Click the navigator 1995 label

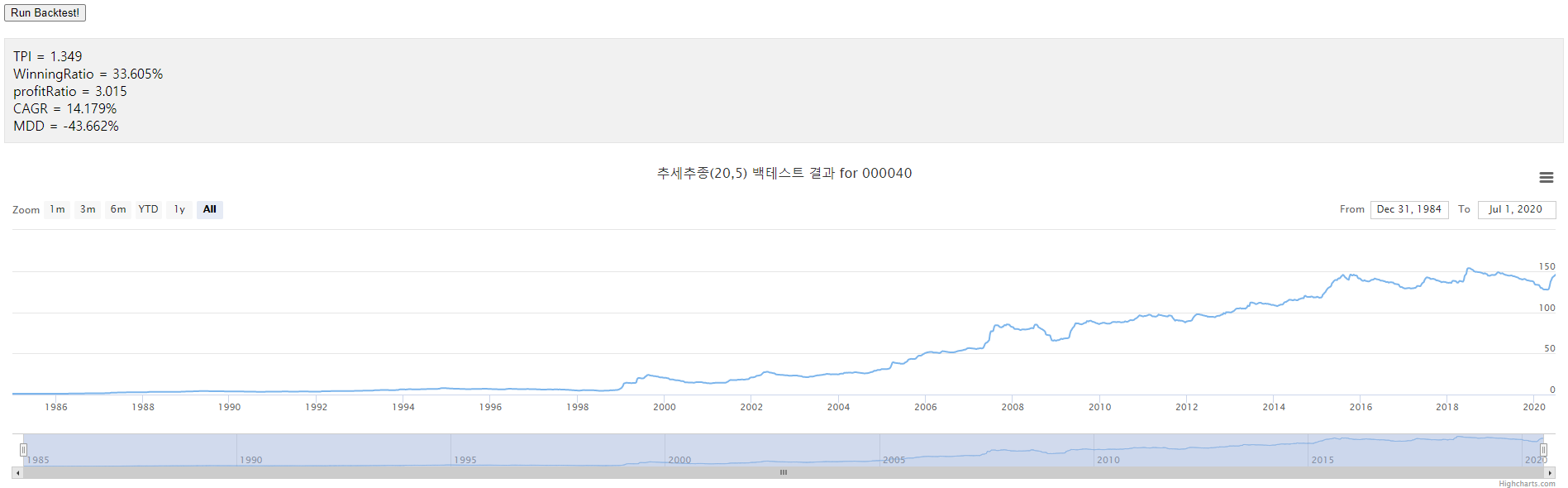(x=465, y=460)
